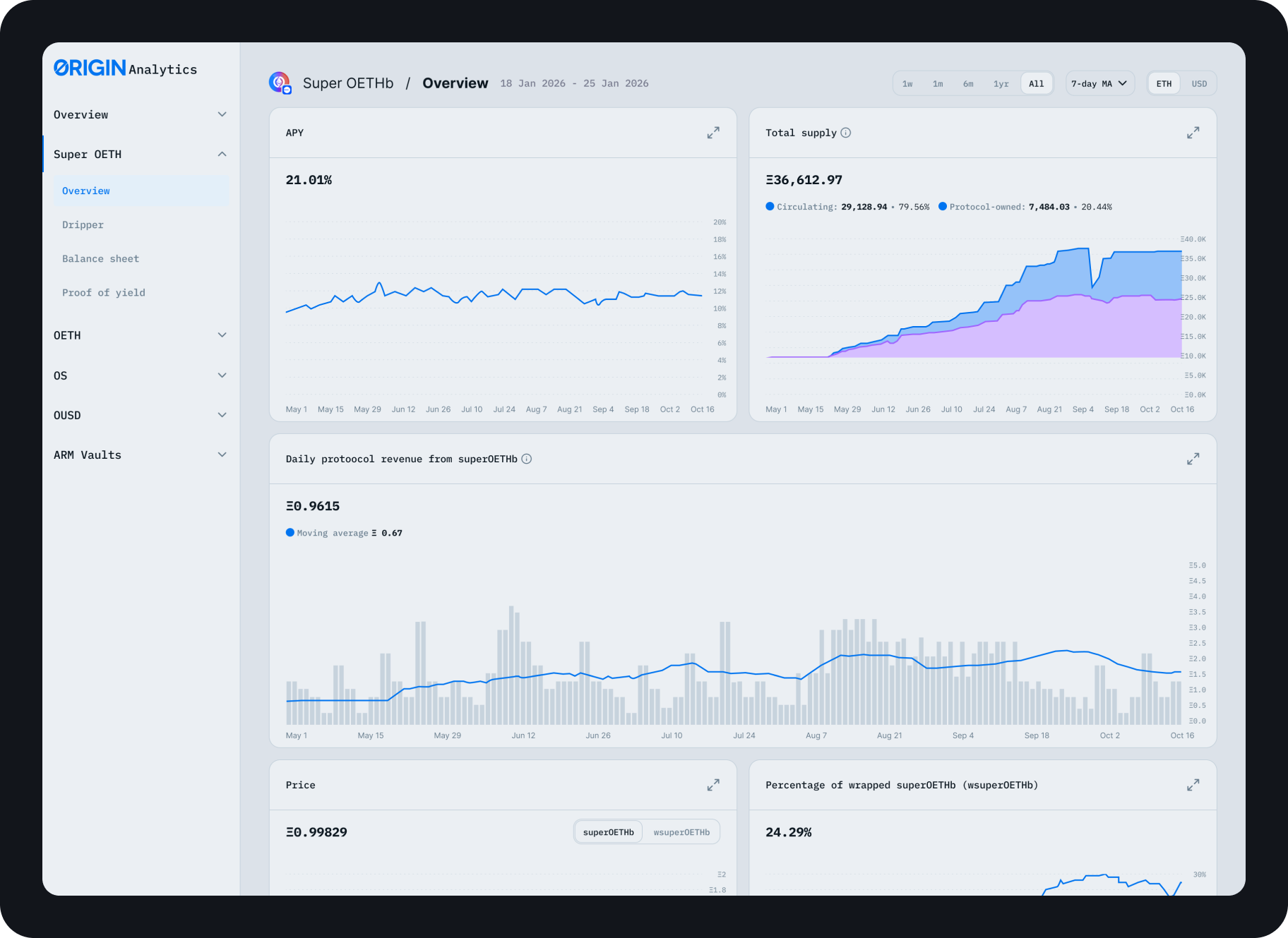
Task: Click wrapped percentage value 24.29%
Action: [789, 832]
